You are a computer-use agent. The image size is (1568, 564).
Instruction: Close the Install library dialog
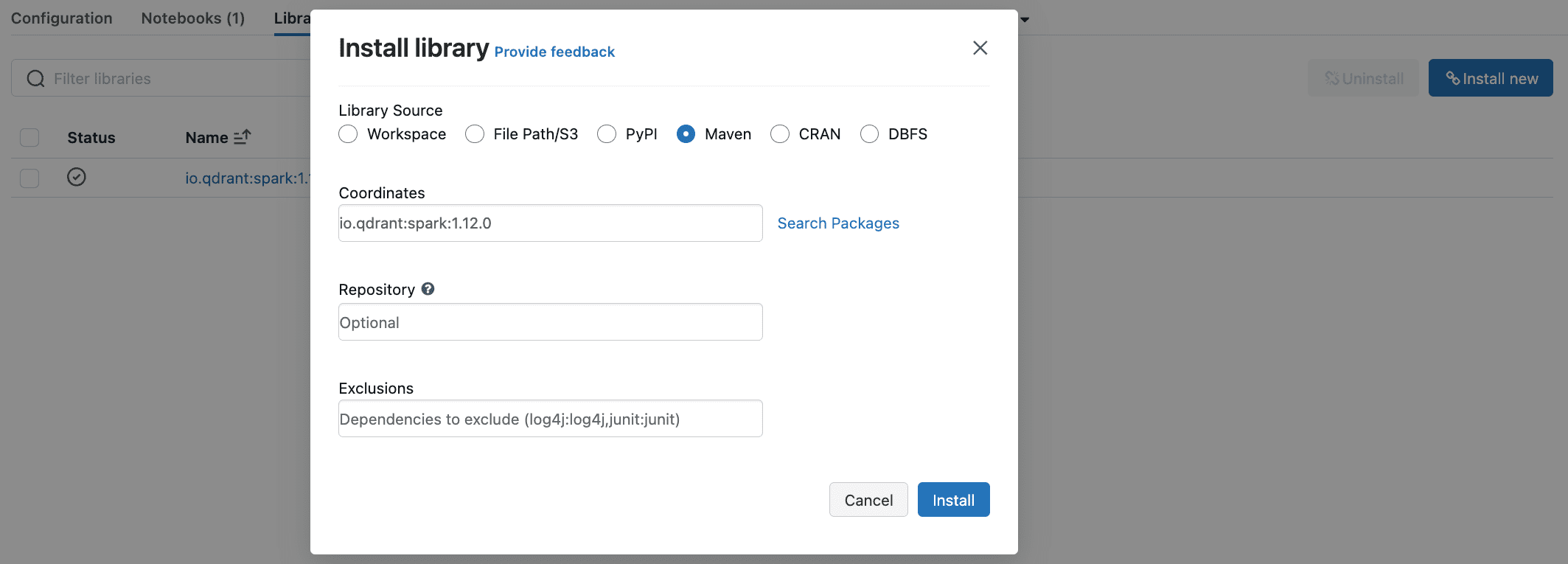tap(980, 48)
